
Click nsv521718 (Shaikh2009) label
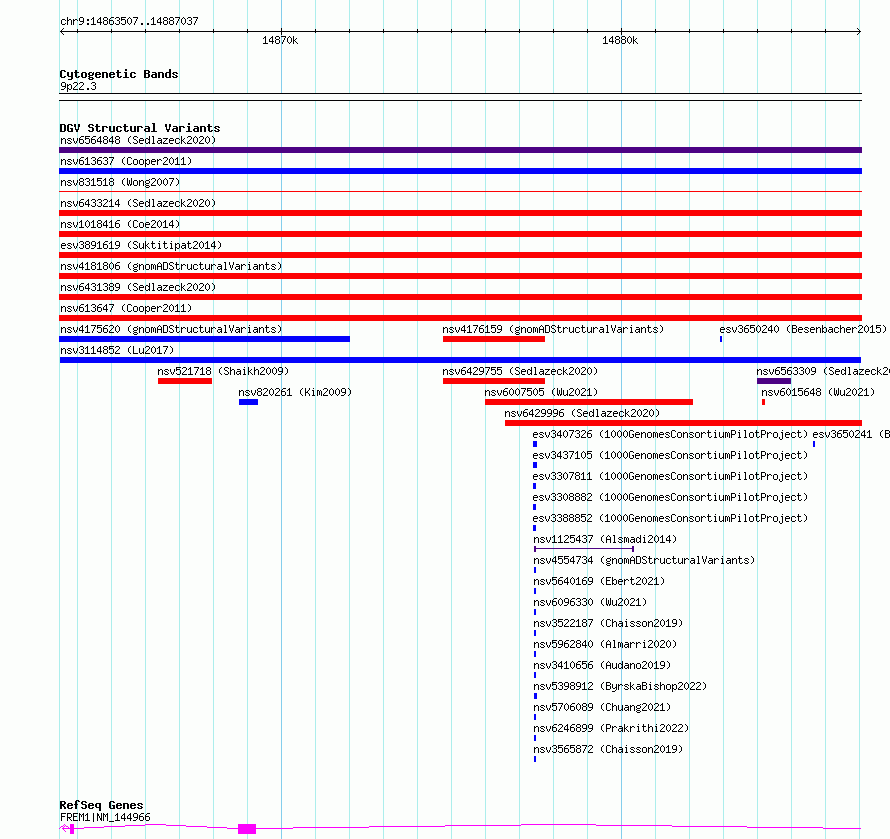223,371
